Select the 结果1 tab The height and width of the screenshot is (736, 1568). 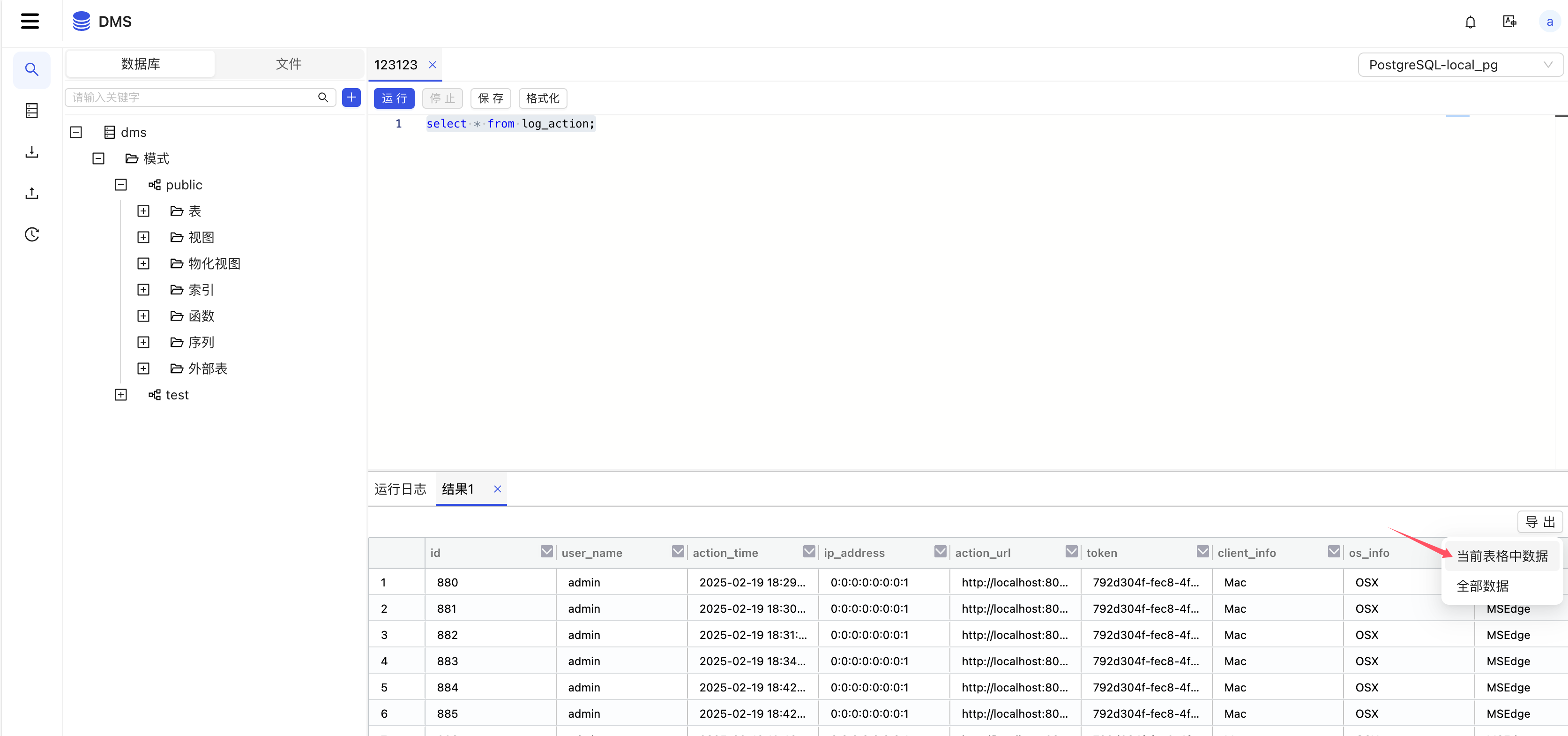point(458,489)
